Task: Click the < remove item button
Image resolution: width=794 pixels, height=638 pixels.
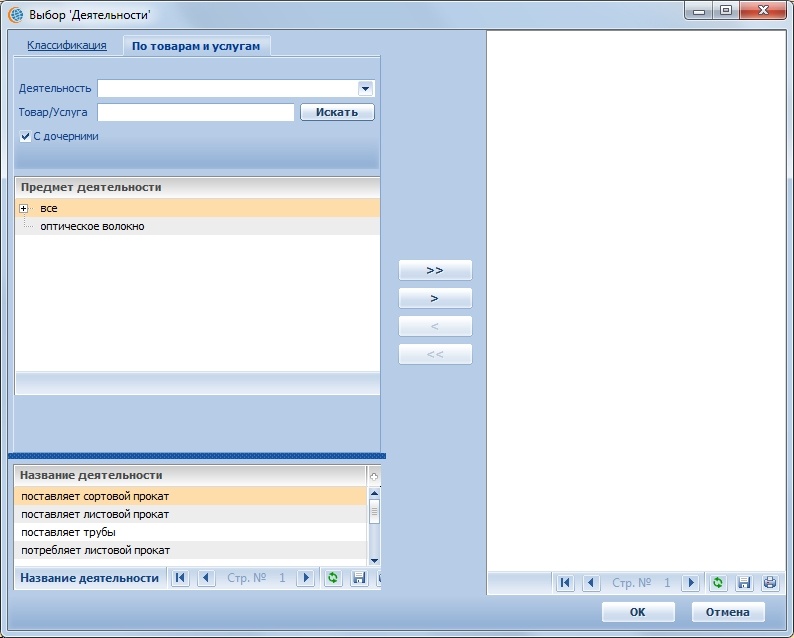Action: tap(435, 326)
